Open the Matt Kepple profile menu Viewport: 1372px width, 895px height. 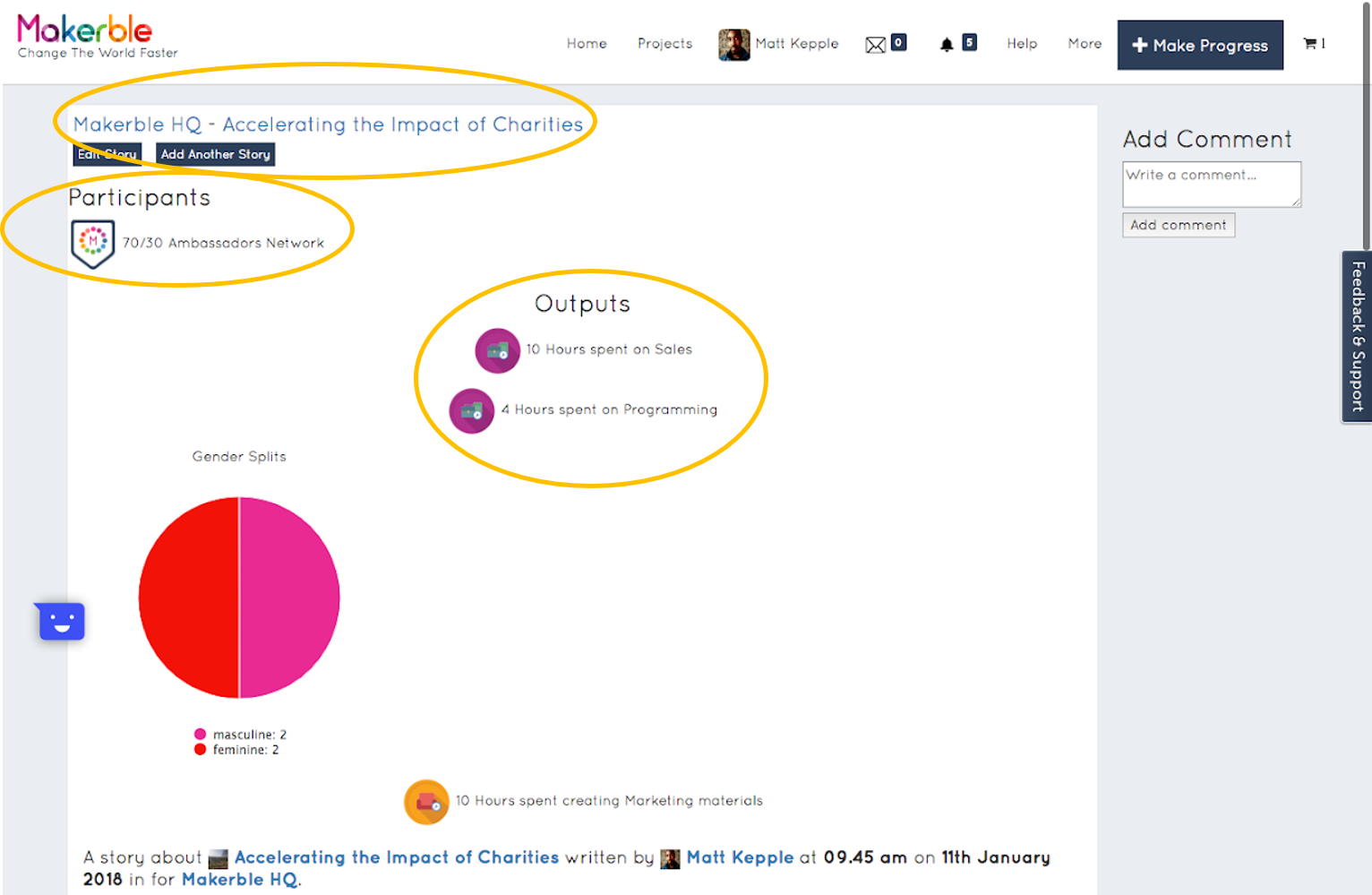tap(797, 44)
